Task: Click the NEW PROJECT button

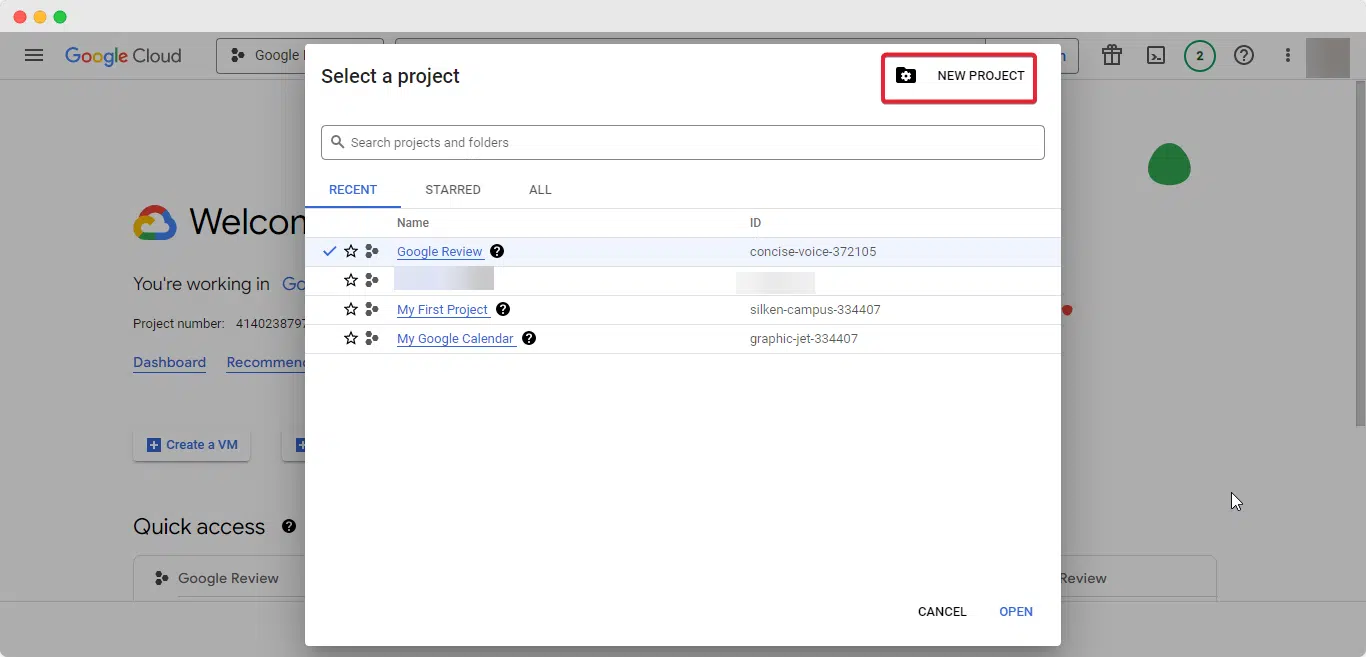Action: (959, 76)
